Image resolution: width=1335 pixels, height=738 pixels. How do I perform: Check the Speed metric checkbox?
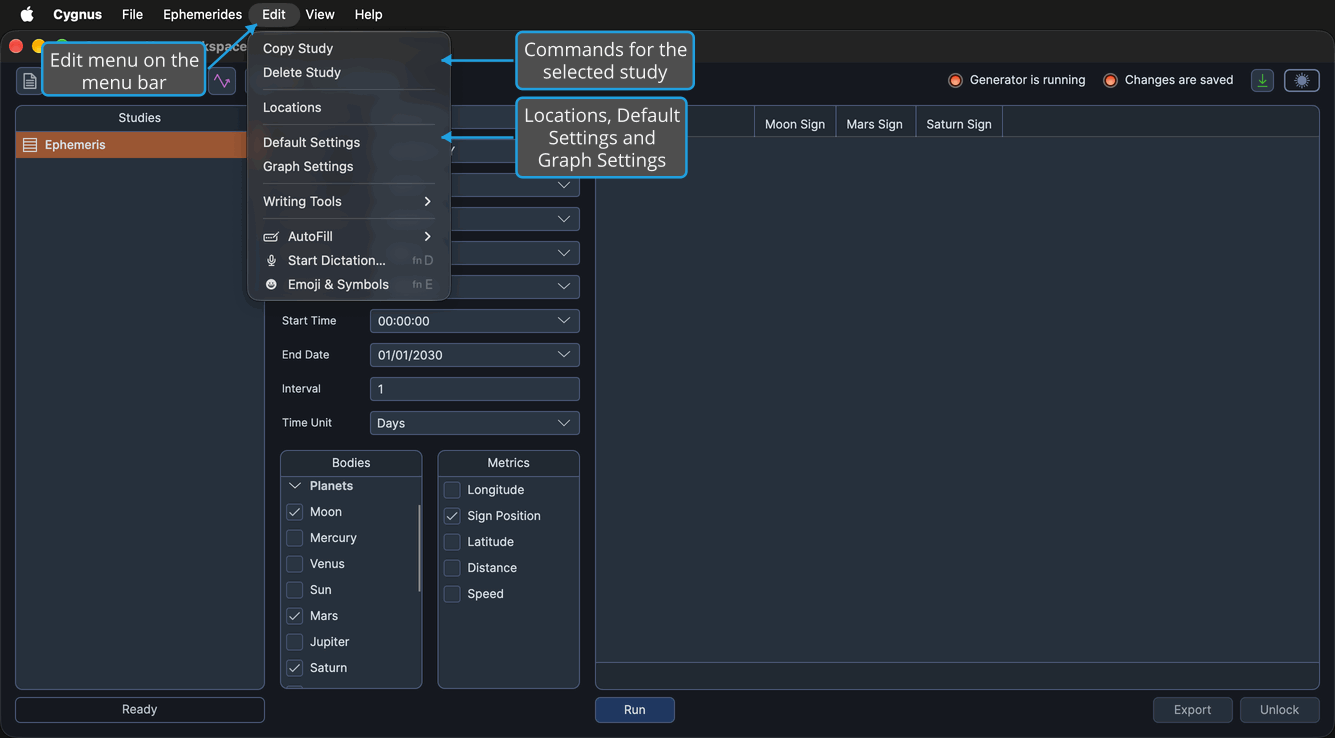point(452,594)
